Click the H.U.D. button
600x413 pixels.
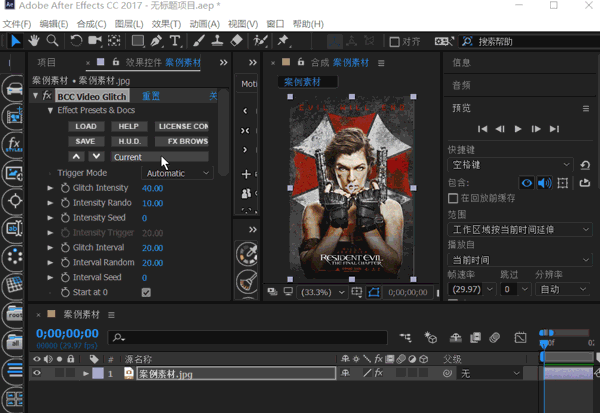129,141
